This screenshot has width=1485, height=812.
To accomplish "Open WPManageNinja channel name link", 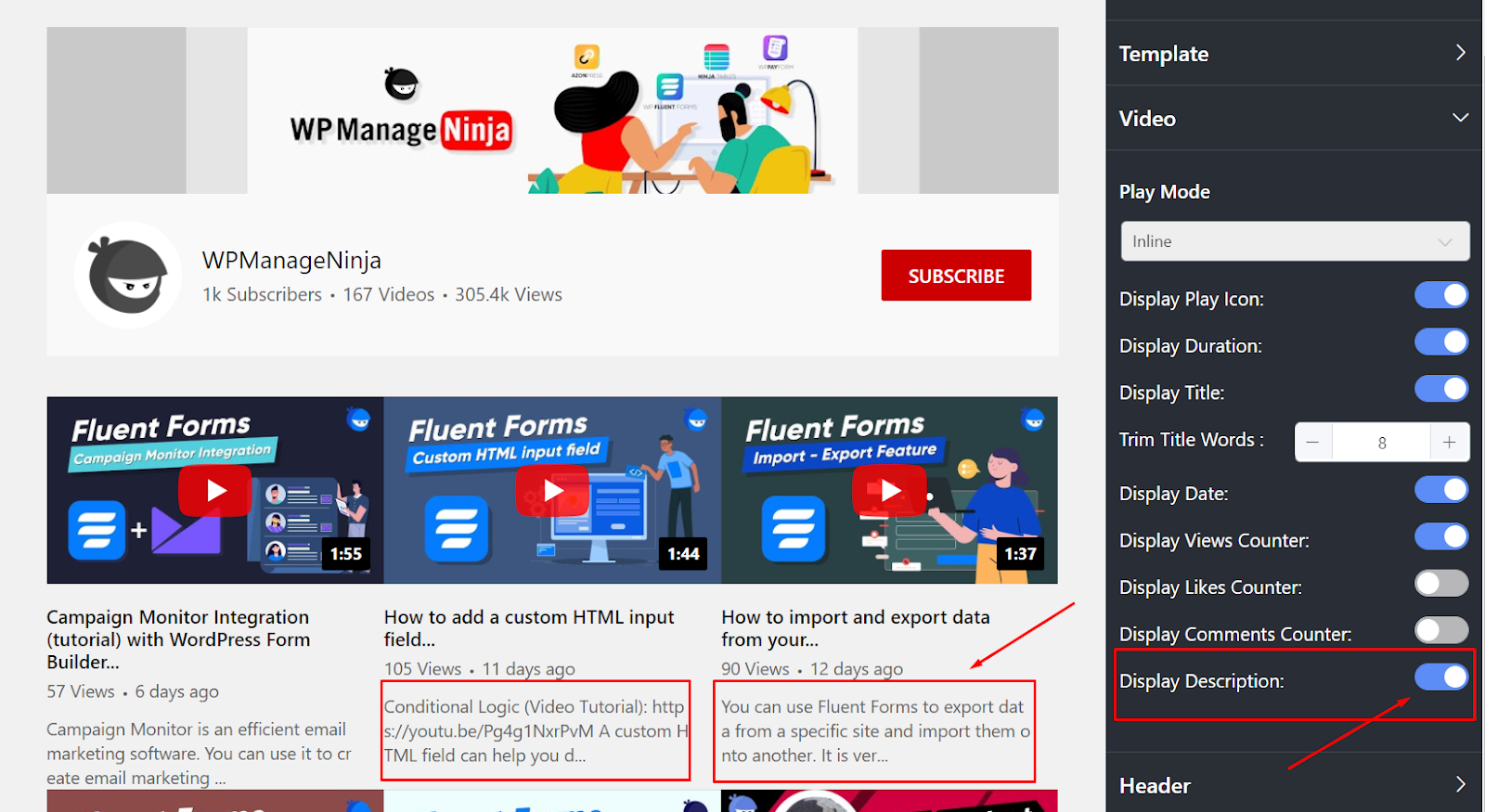I will (291, 261).
